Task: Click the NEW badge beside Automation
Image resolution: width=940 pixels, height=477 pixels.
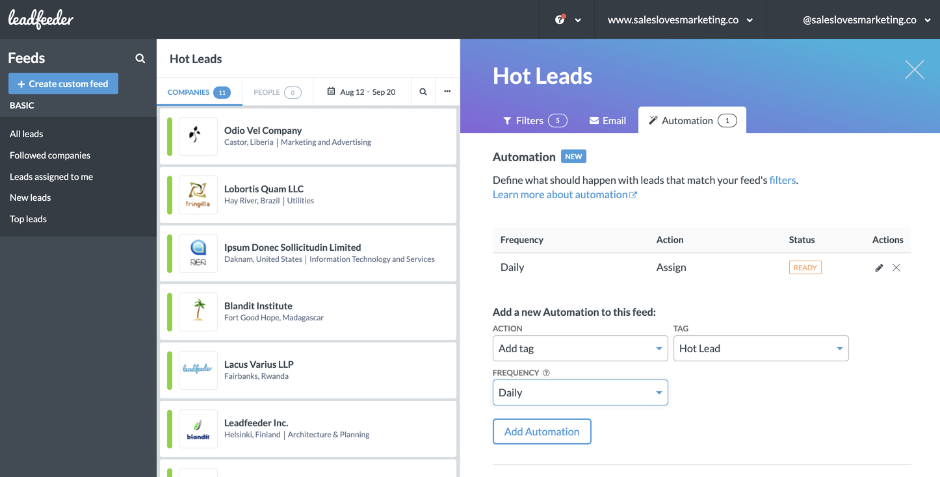Action: (x=574, y=156)
